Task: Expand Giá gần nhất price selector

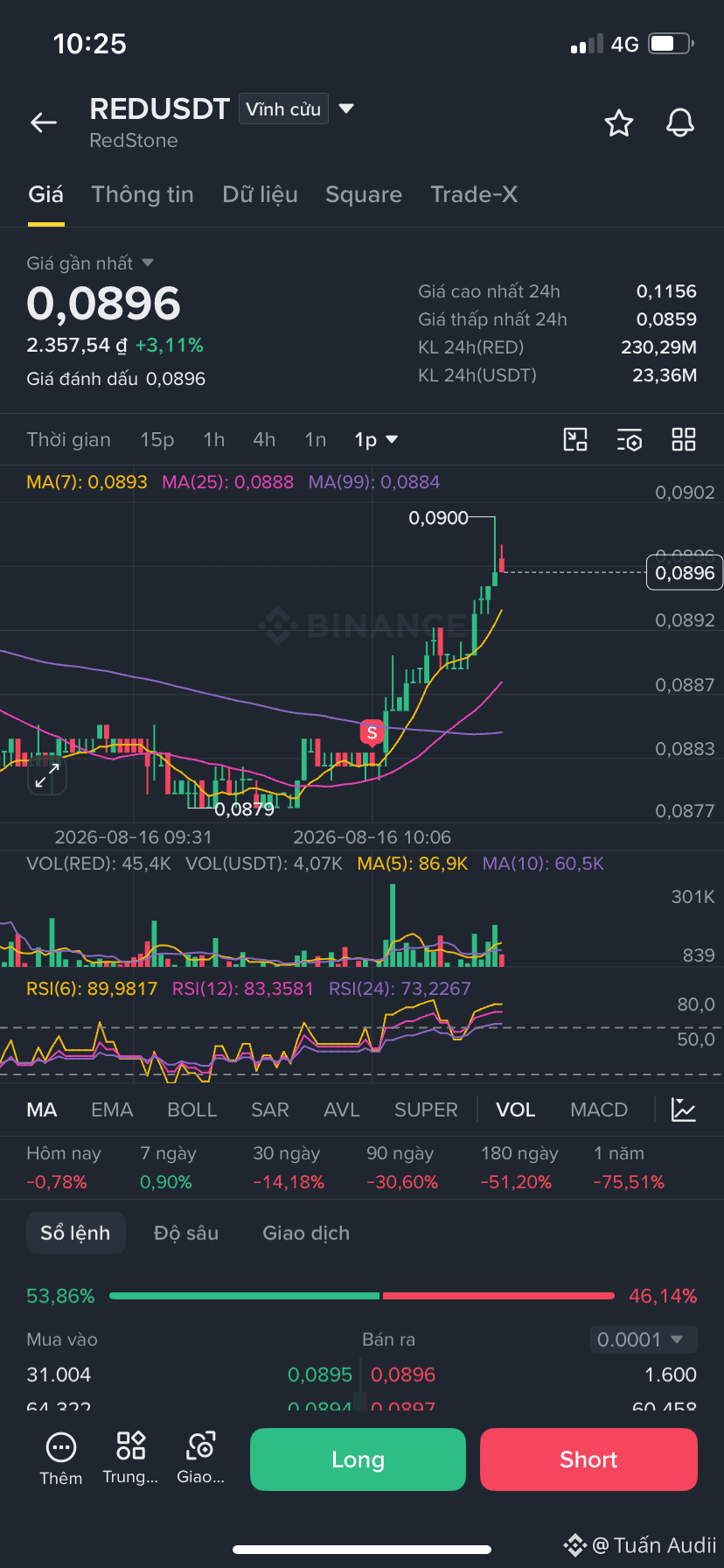Action: [x=148, y=262]
